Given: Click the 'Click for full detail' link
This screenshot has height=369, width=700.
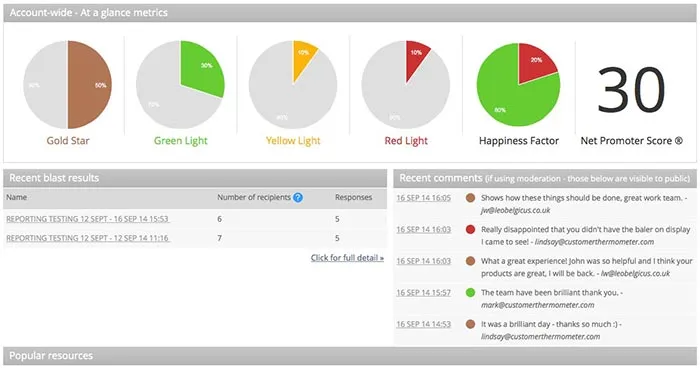Looking at the screenshot, I should click(347, 257).
